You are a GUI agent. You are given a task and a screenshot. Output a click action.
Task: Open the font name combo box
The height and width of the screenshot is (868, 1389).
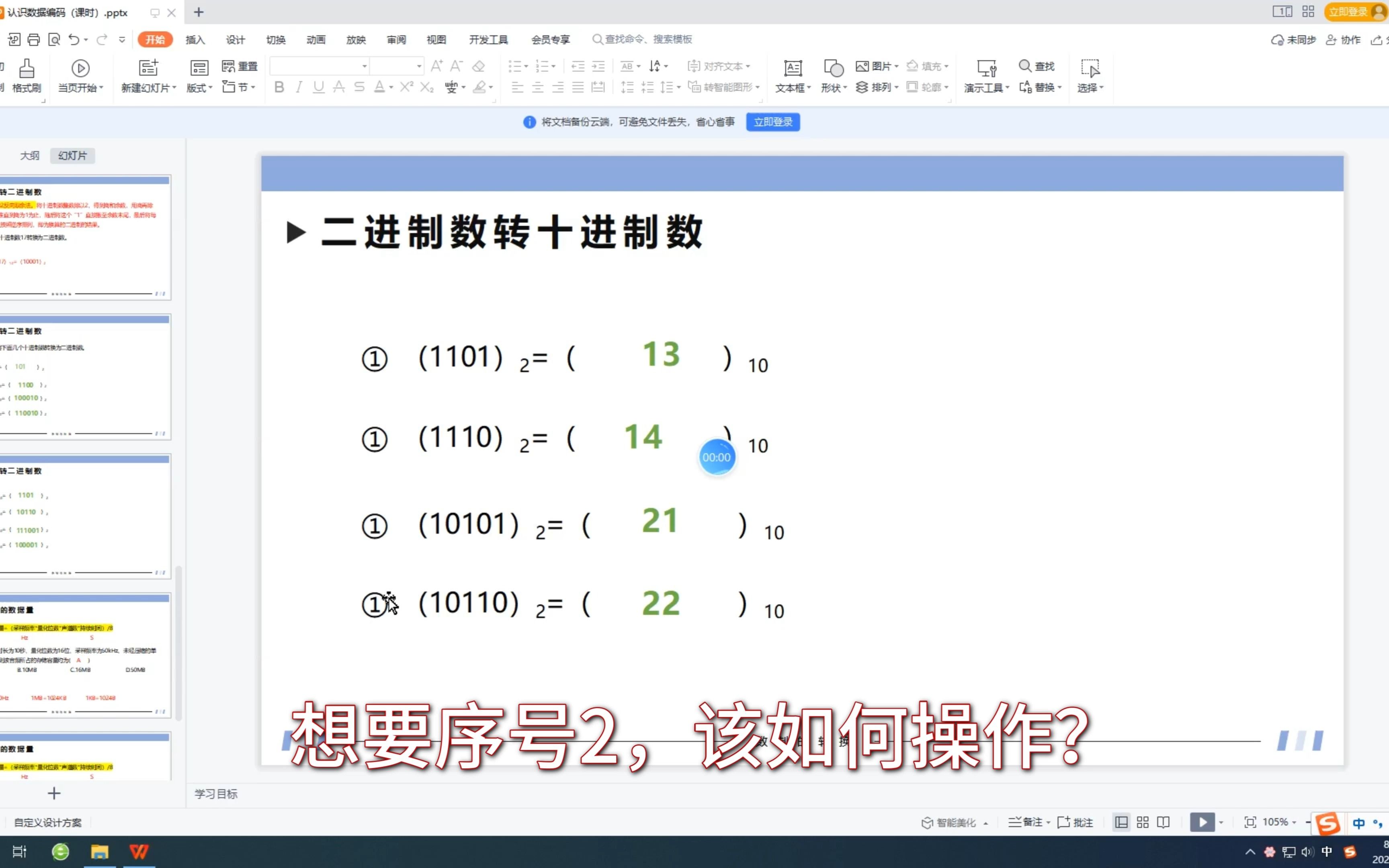(319, 66)
